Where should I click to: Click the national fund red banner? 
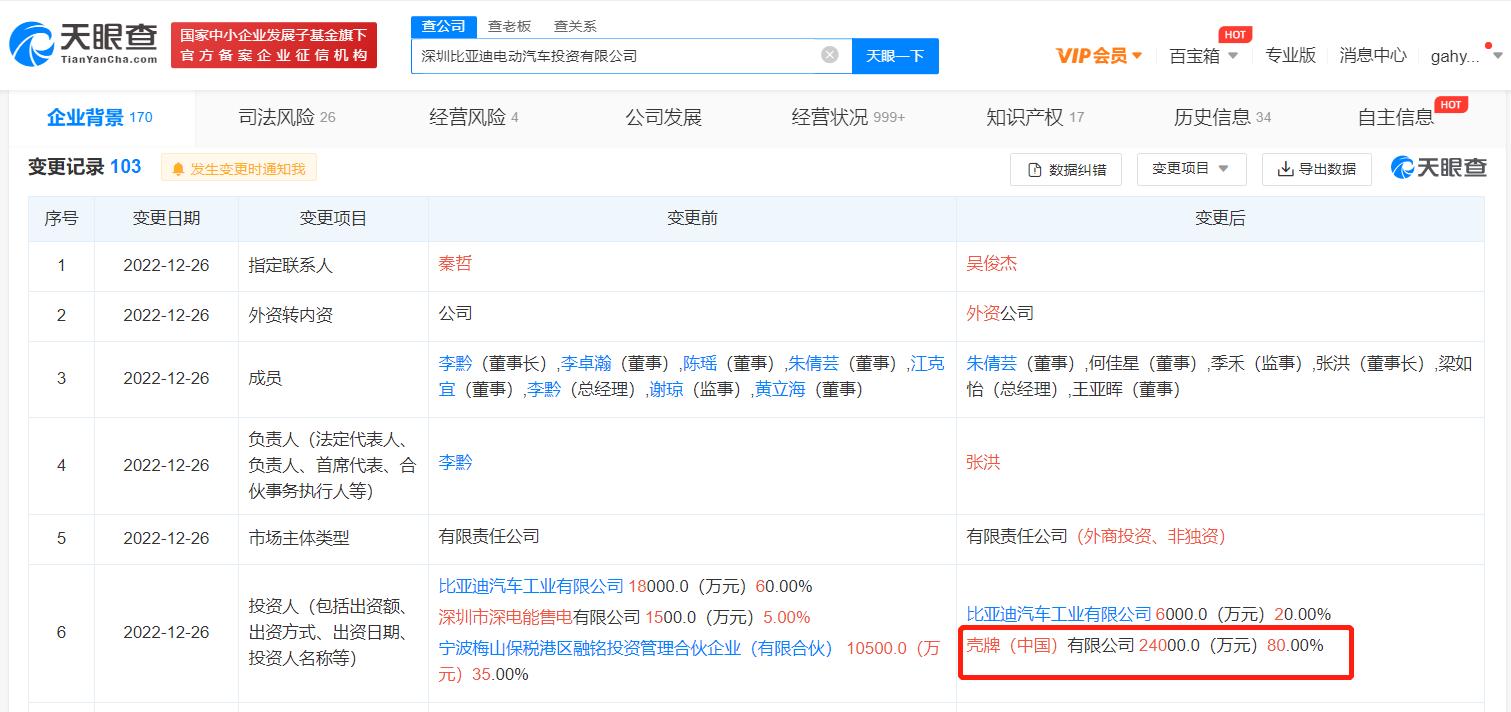pos(273,45)
